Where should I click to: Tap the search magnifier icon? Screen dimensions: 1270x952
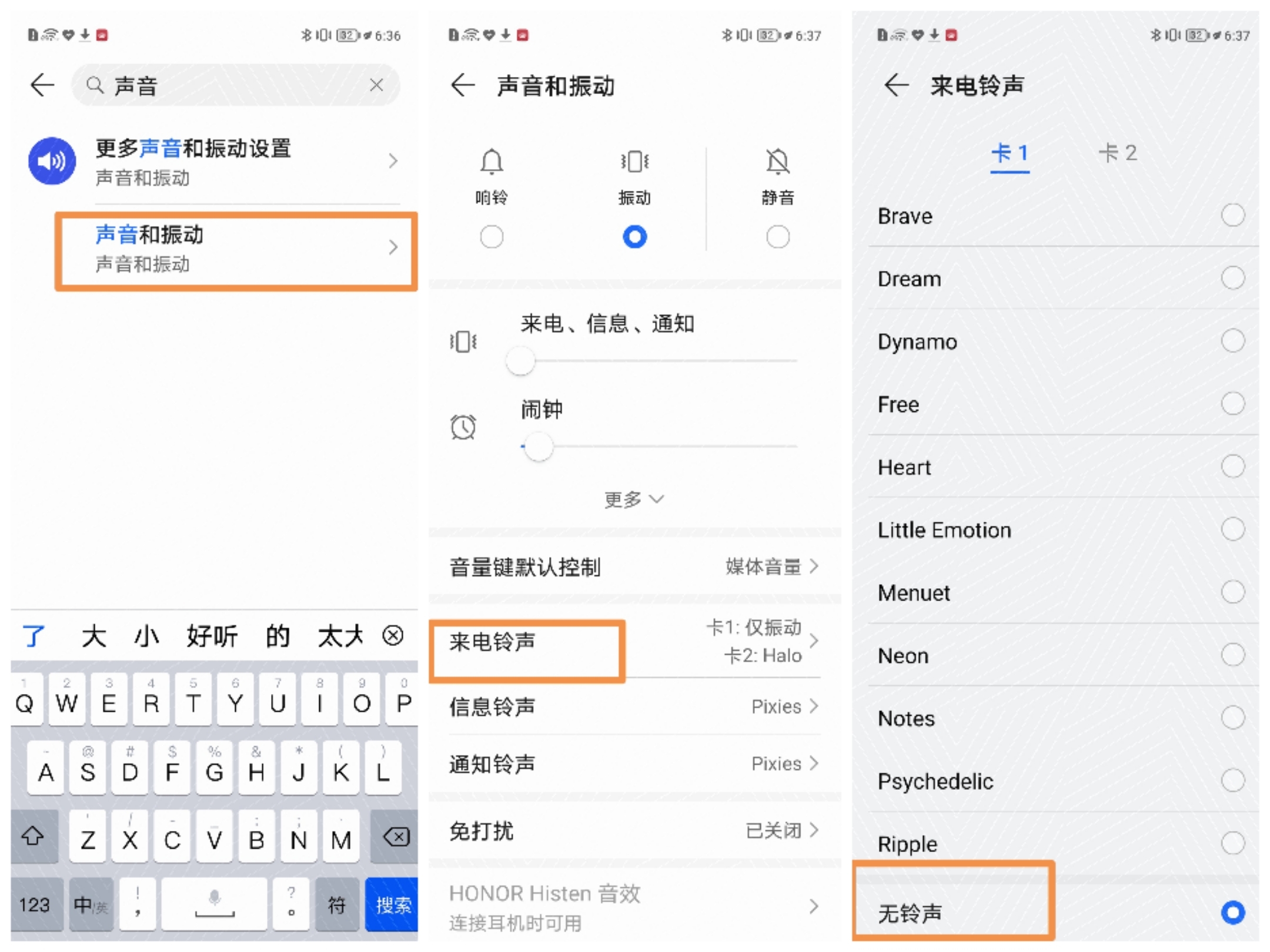pyautogui.click(x=95, y=86)
